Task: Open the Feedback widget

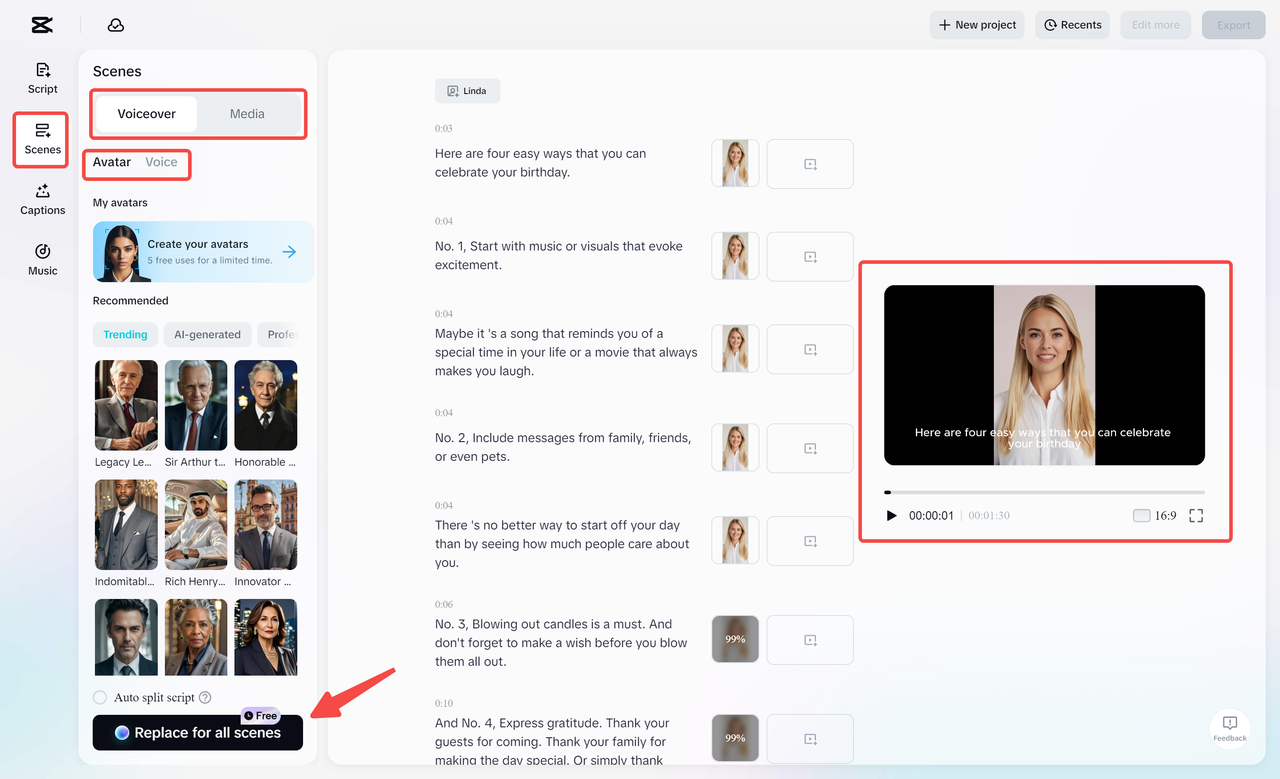Action: [x=1229, y=728]
